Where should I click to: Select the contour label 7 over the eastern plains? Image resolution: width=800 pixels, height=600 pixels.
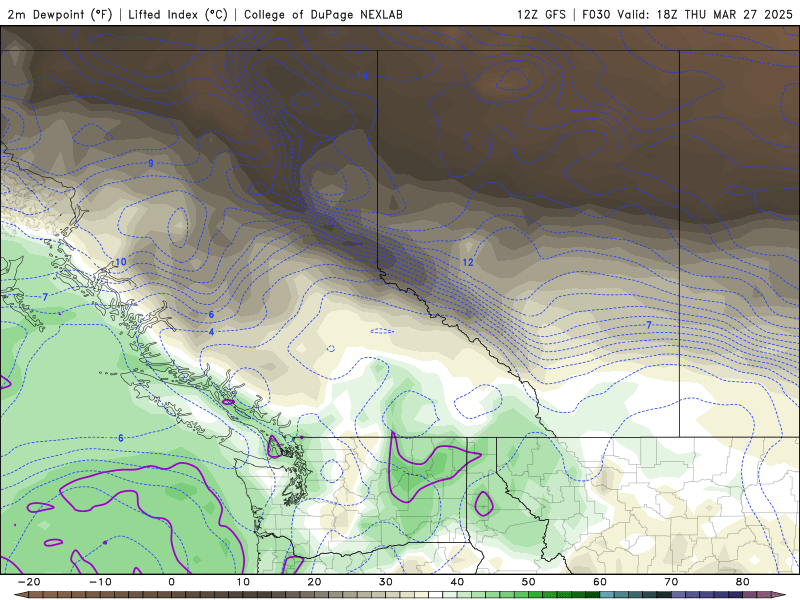coord(649,325)
